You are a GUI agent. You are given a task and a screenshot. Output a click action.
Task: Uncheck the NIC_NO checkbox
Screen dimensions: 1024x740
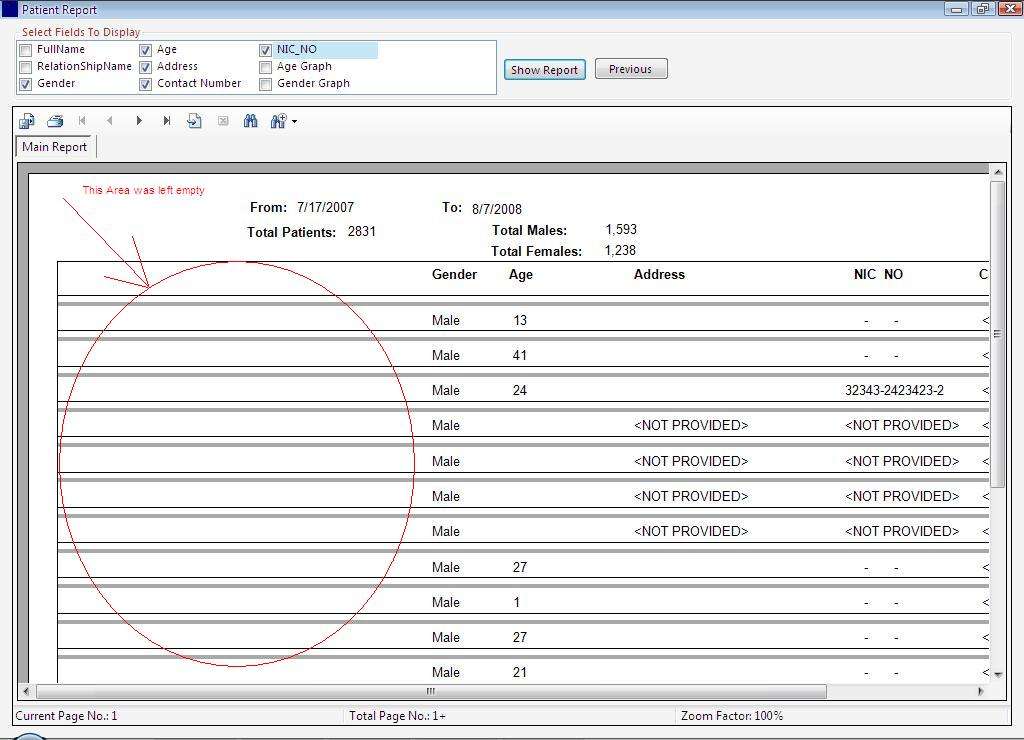click(x=265, y=50)
